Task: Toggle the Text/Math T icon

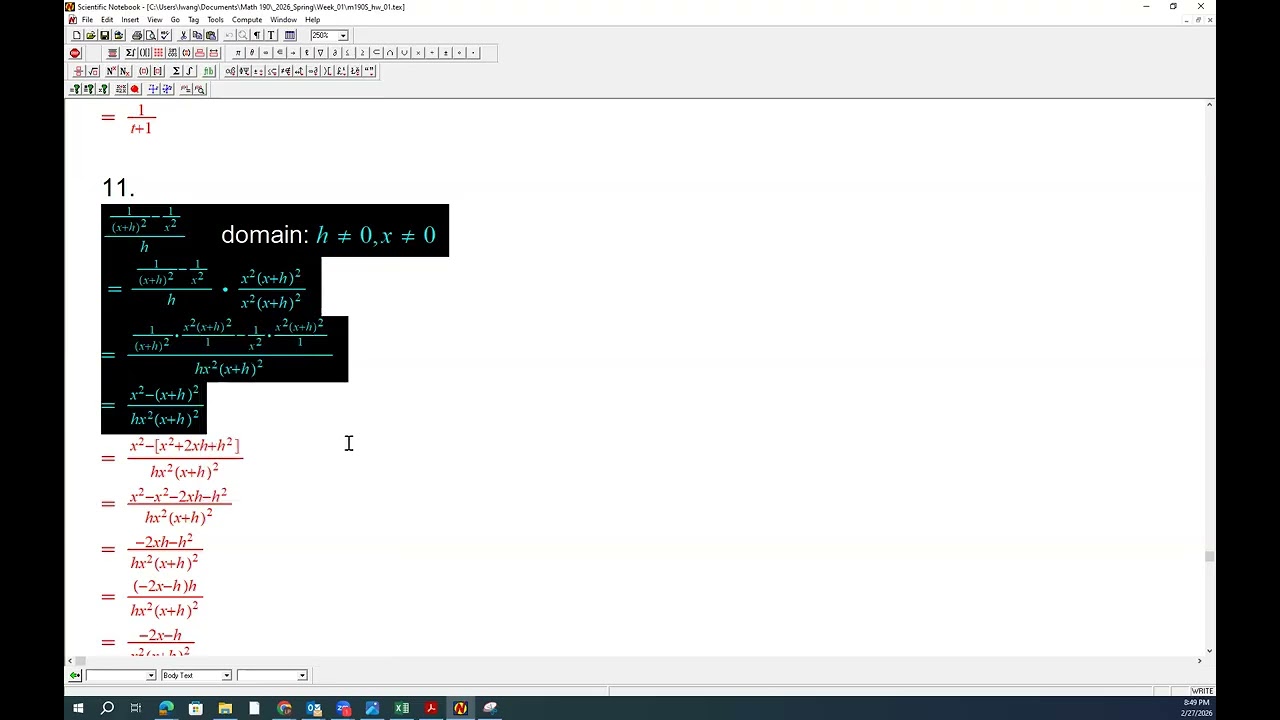Action: (x=271, y=35)
